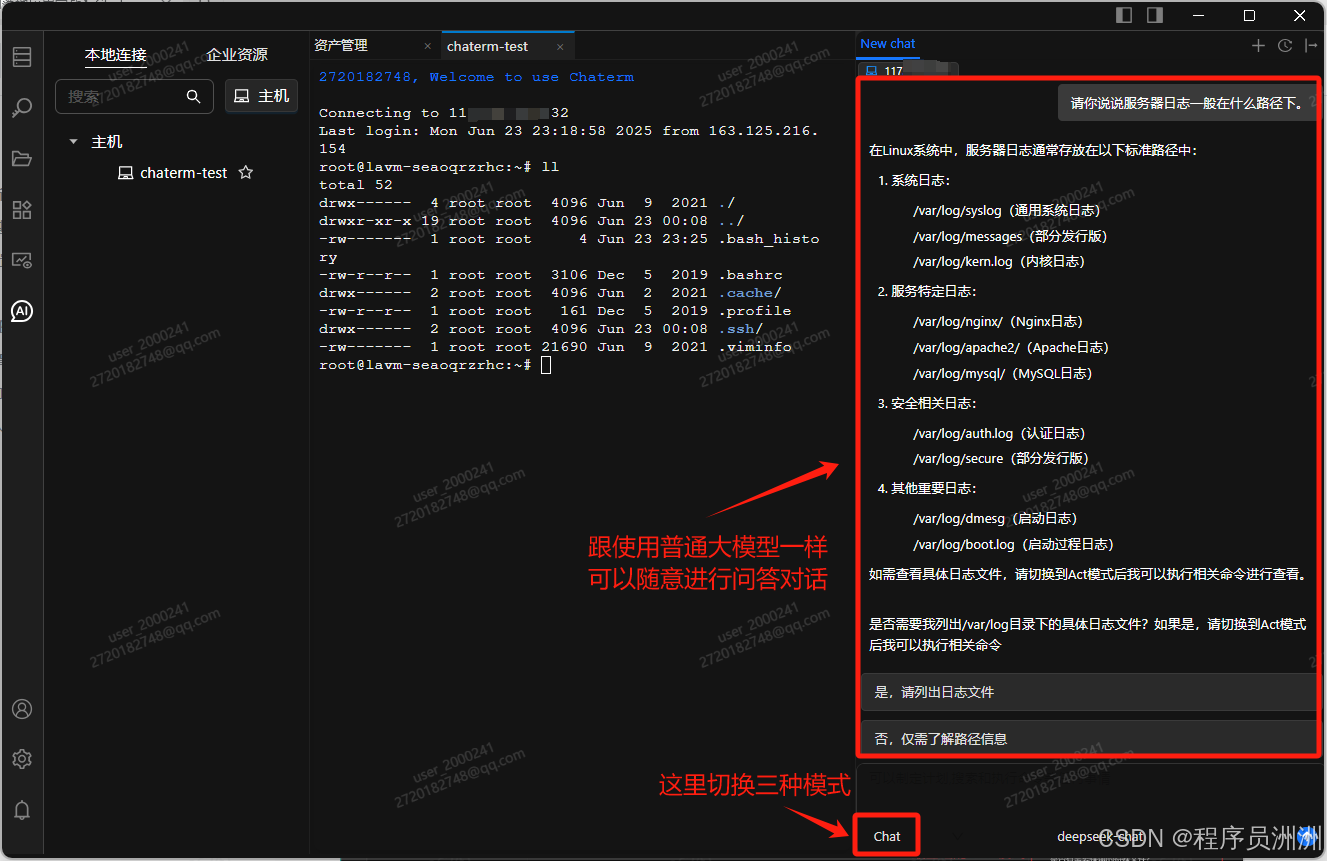Switch to the 企业资源 tab
1327x861 pixels.
[237, 54]
